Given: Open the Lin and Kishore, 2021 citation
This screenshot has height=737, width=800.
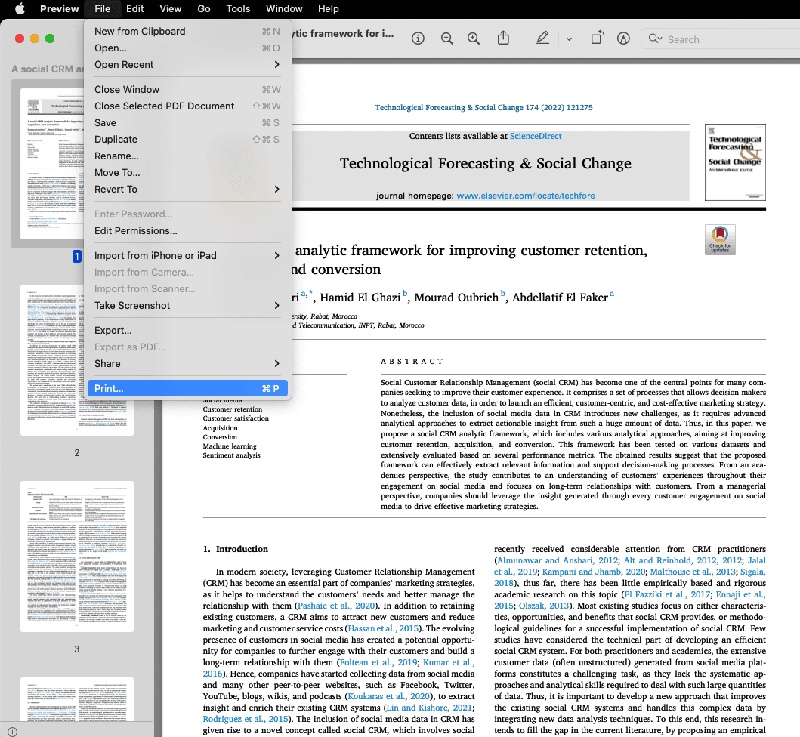Looking at the screenshot, I should point(429,708).
